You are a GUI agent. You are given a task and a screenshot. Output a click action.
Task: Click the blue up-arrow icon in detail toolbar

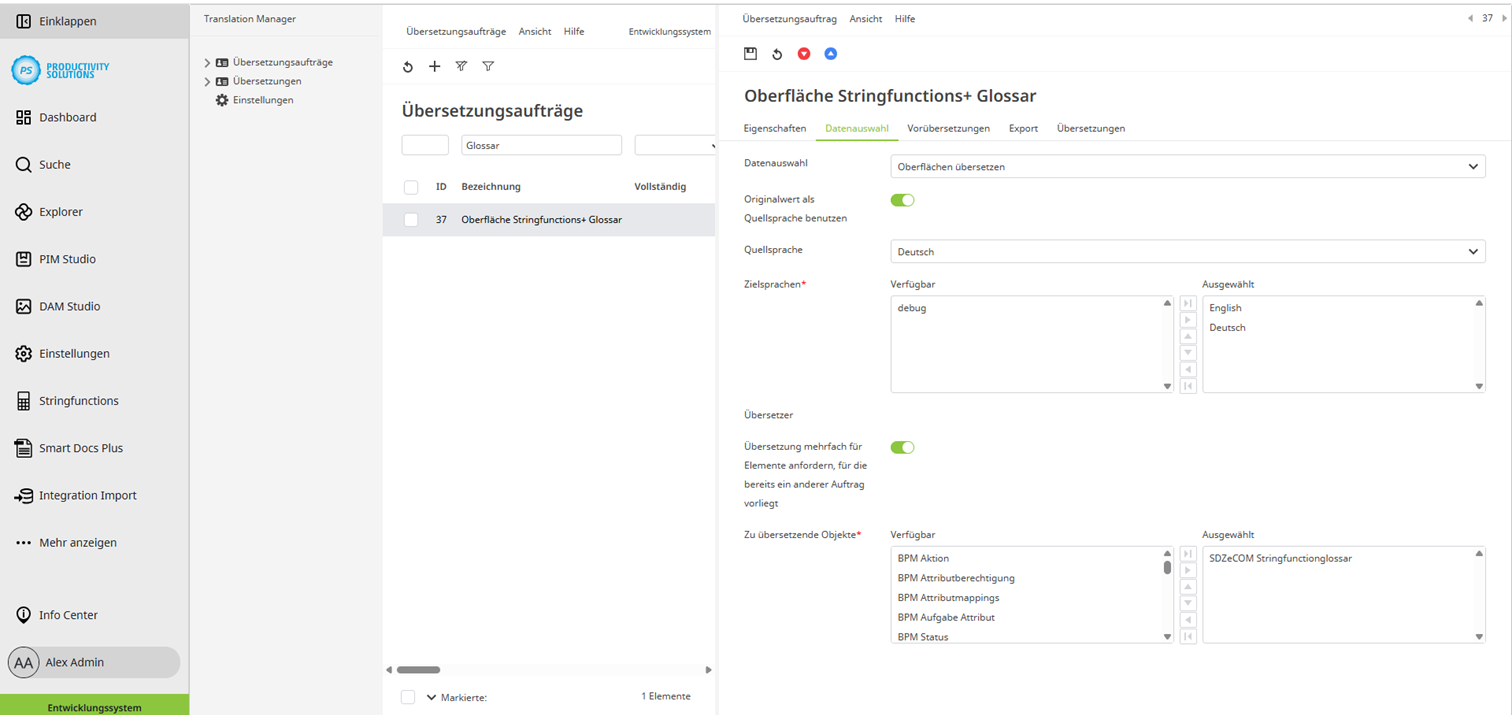(830, 54)
